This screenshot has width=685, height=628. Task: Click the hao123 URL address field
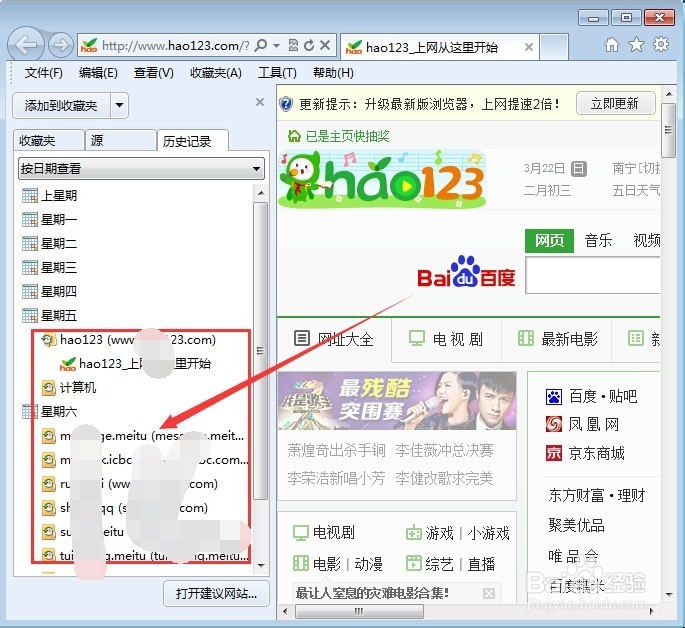pyautogui.click(x=176, y=45)
